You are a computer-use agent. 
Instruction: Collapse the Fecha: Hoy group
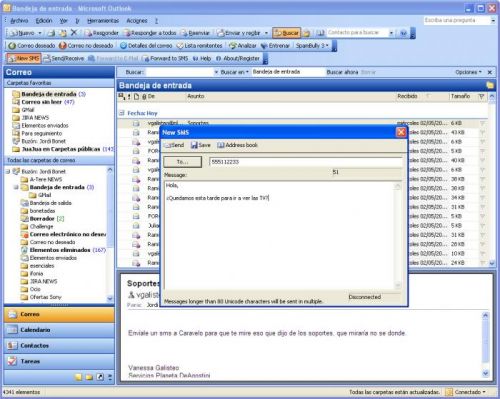[122, 113]
